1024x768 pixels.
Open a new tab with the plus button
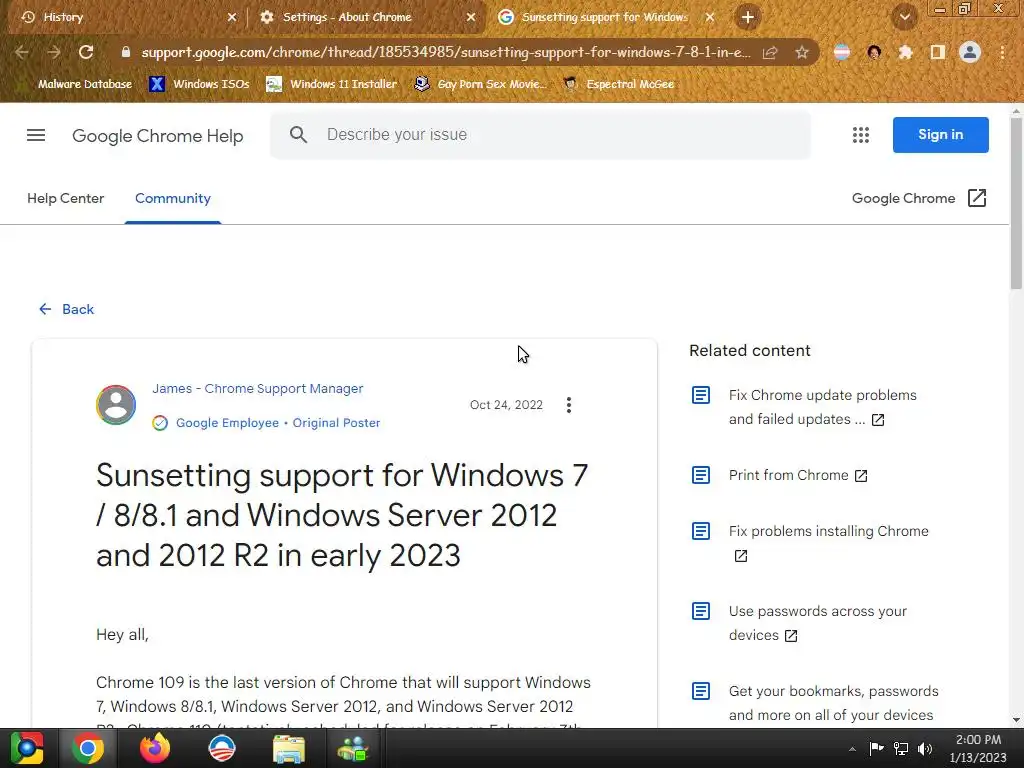(748, 17)
